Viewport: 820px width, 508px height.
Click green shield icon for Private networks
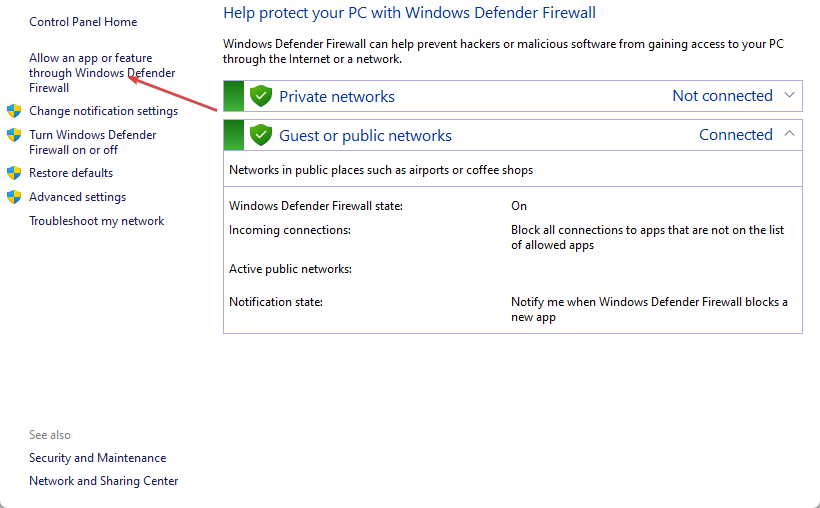(261, 96)
